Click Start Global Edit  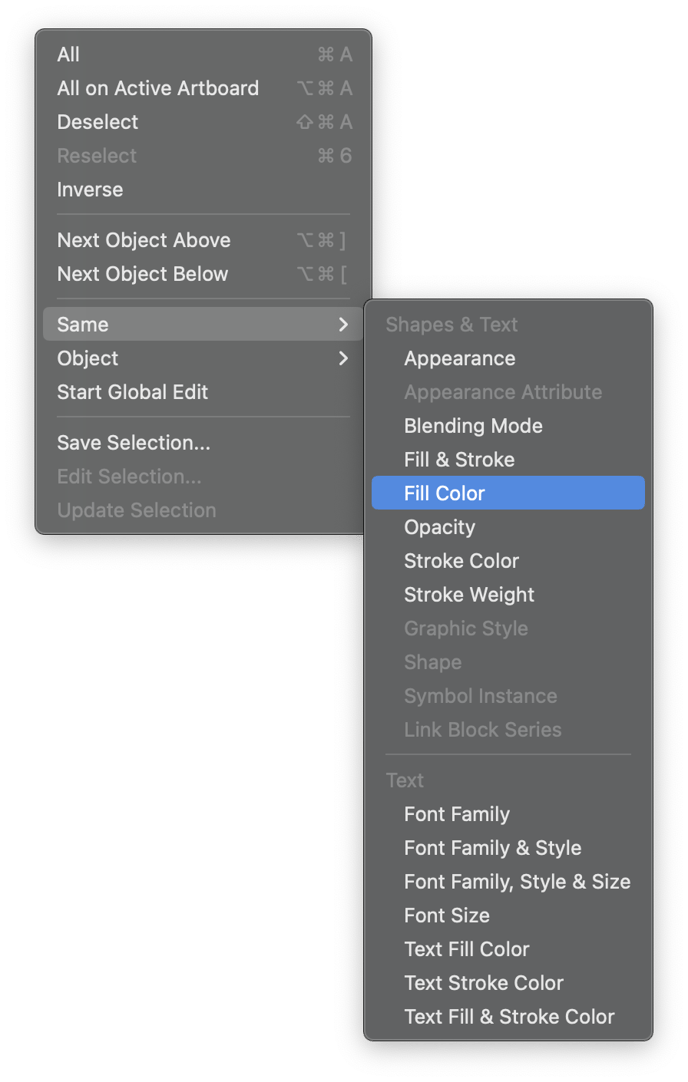tap(133, 392)
